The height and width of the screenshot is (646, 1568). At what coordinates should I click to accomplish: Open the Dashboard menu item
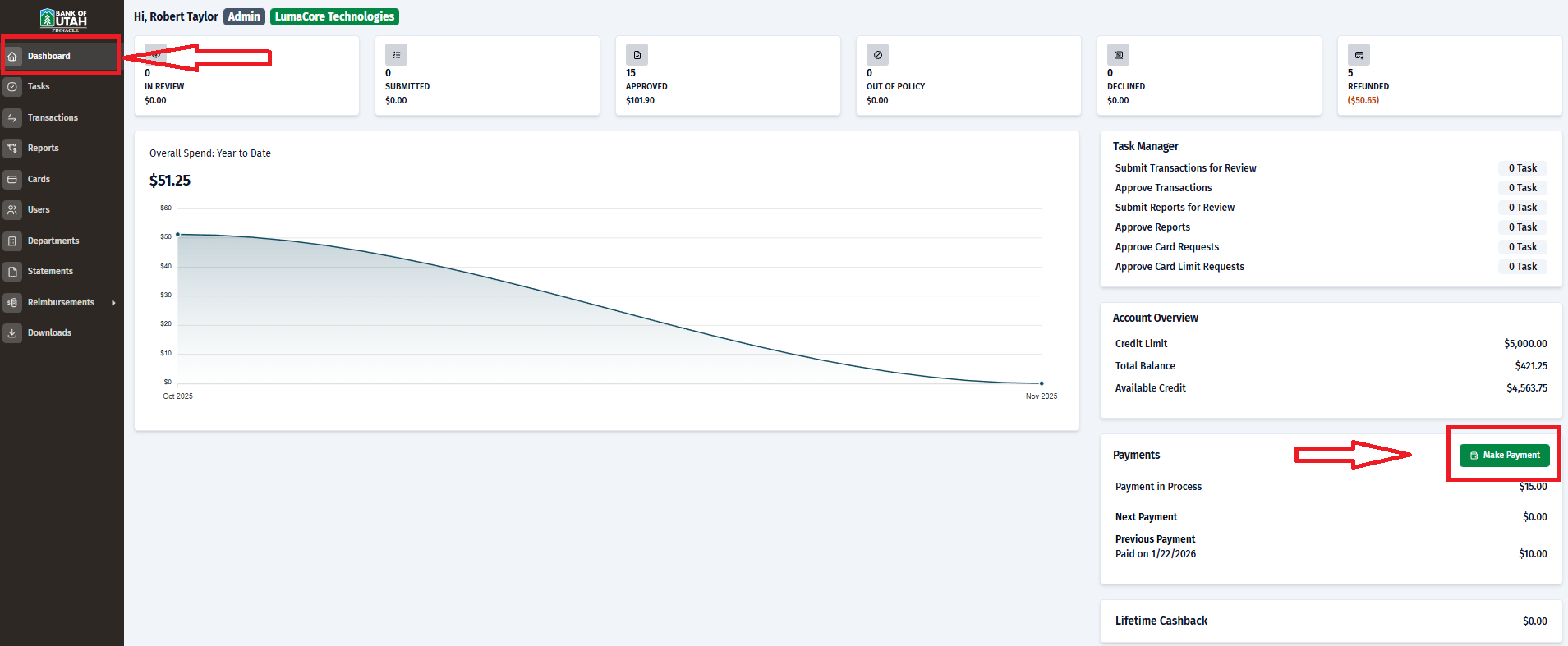point(62,56)
